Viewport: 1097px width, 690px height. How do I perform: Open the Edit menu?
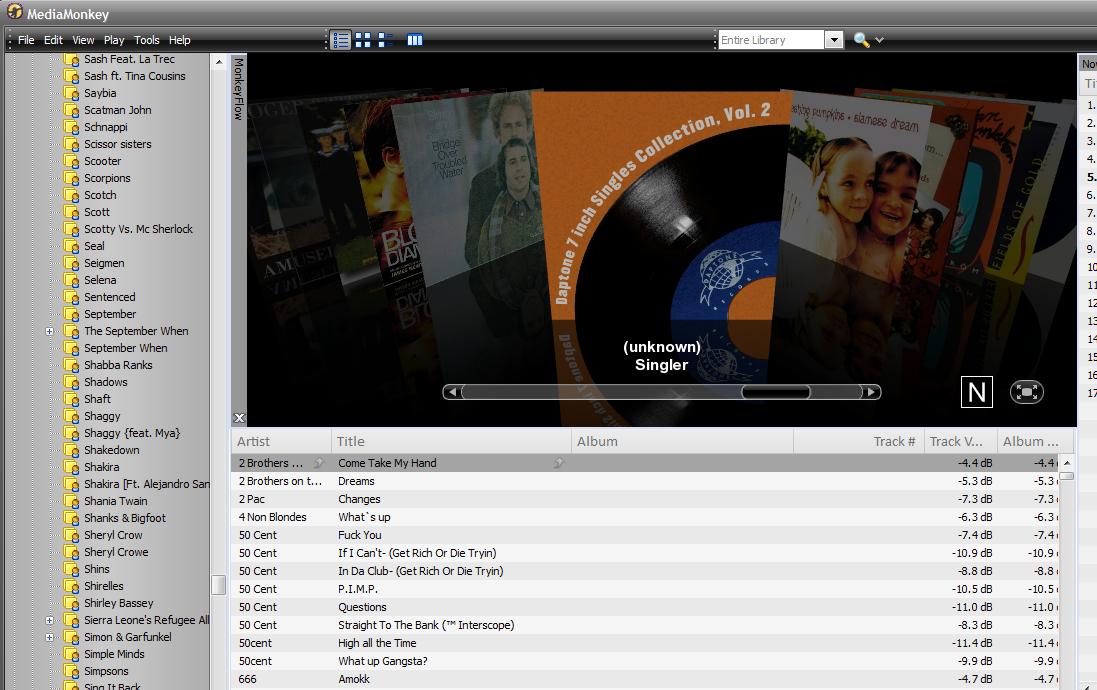53,40
